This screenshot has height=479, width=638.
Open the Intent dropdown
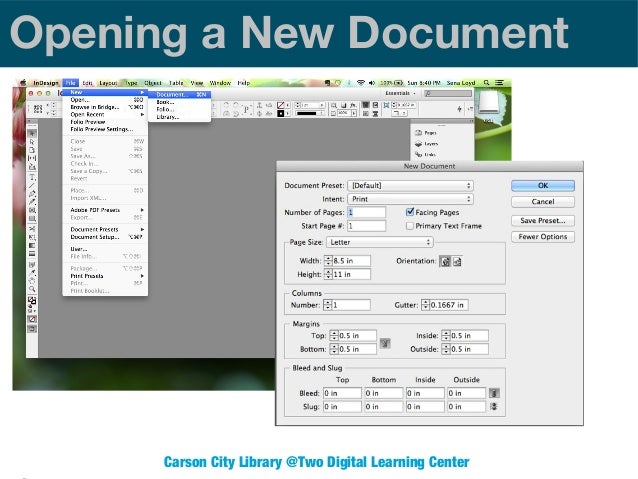click(x=411, y=199)
